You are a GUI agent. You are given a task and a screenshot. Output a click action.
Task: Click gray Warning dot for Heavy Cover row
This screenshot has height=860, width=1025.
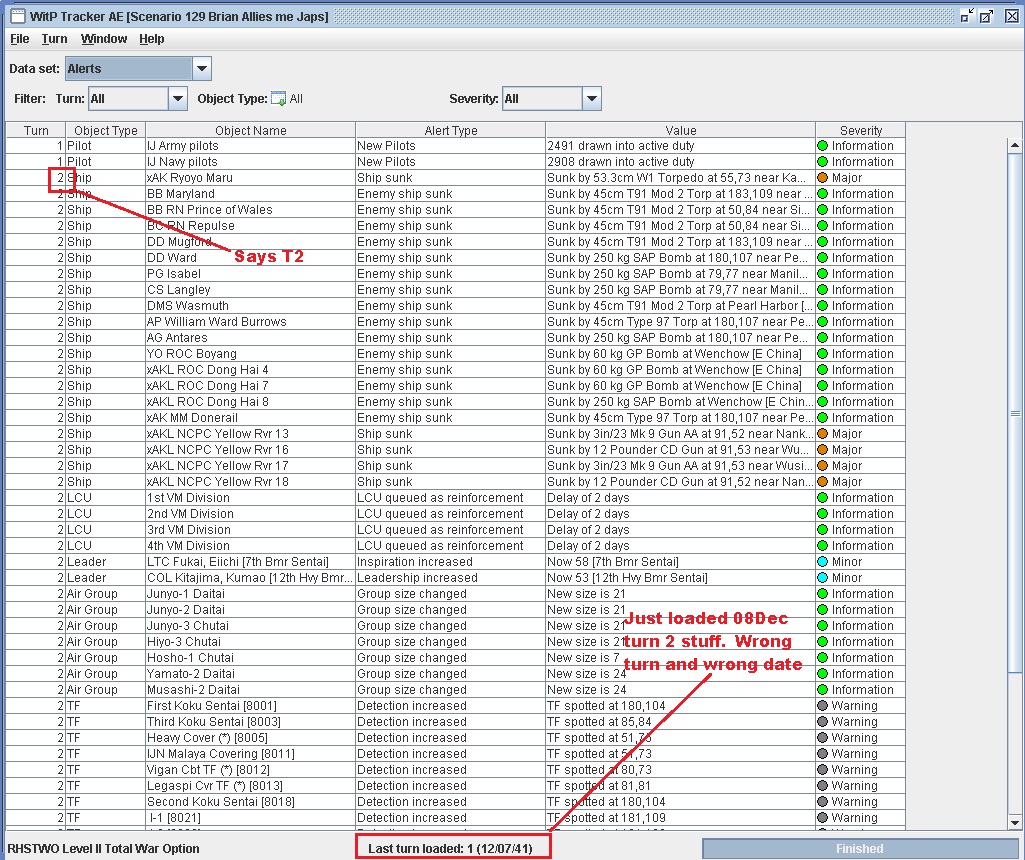tap(822, 738)
